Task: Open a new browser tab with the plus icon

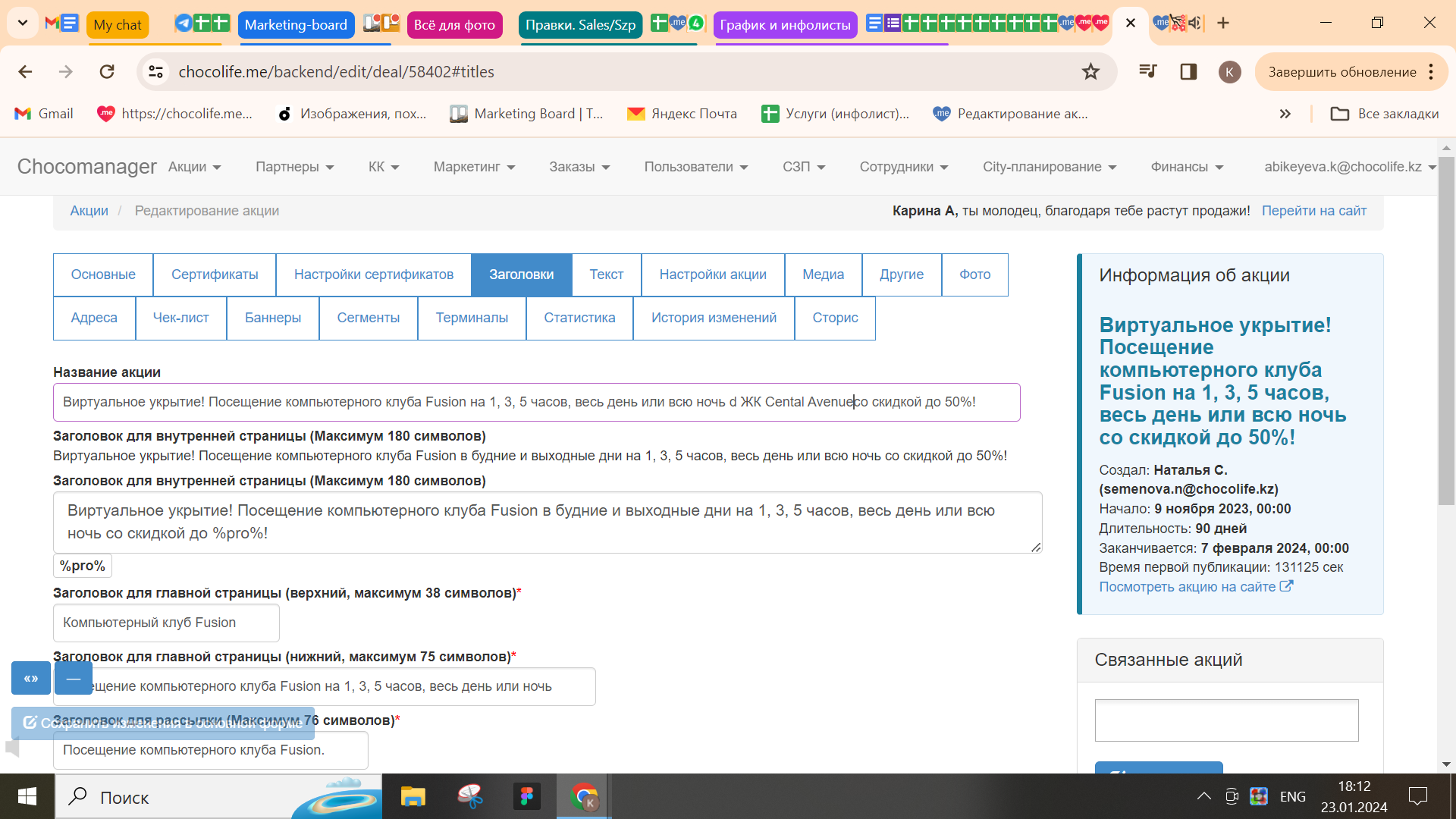Action: (x=1223, y=23)
